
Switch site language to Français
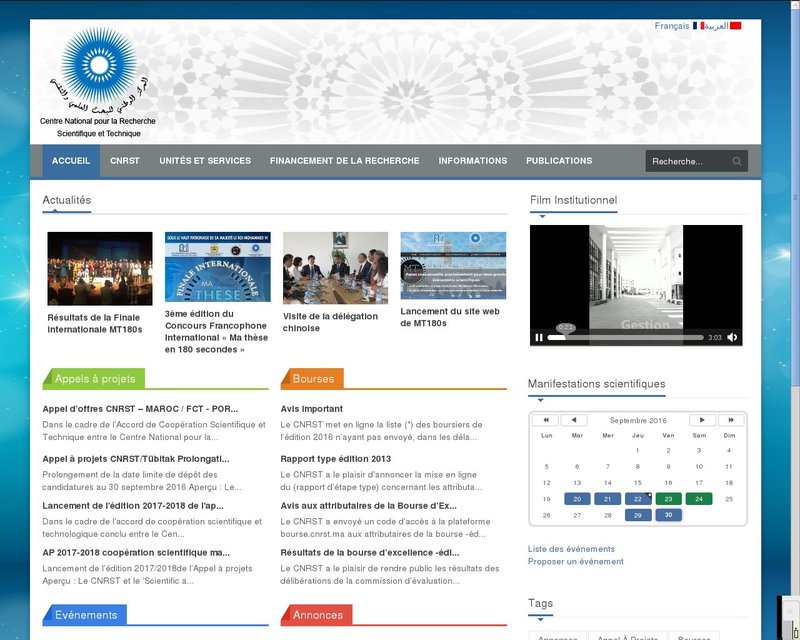[671, 26]
